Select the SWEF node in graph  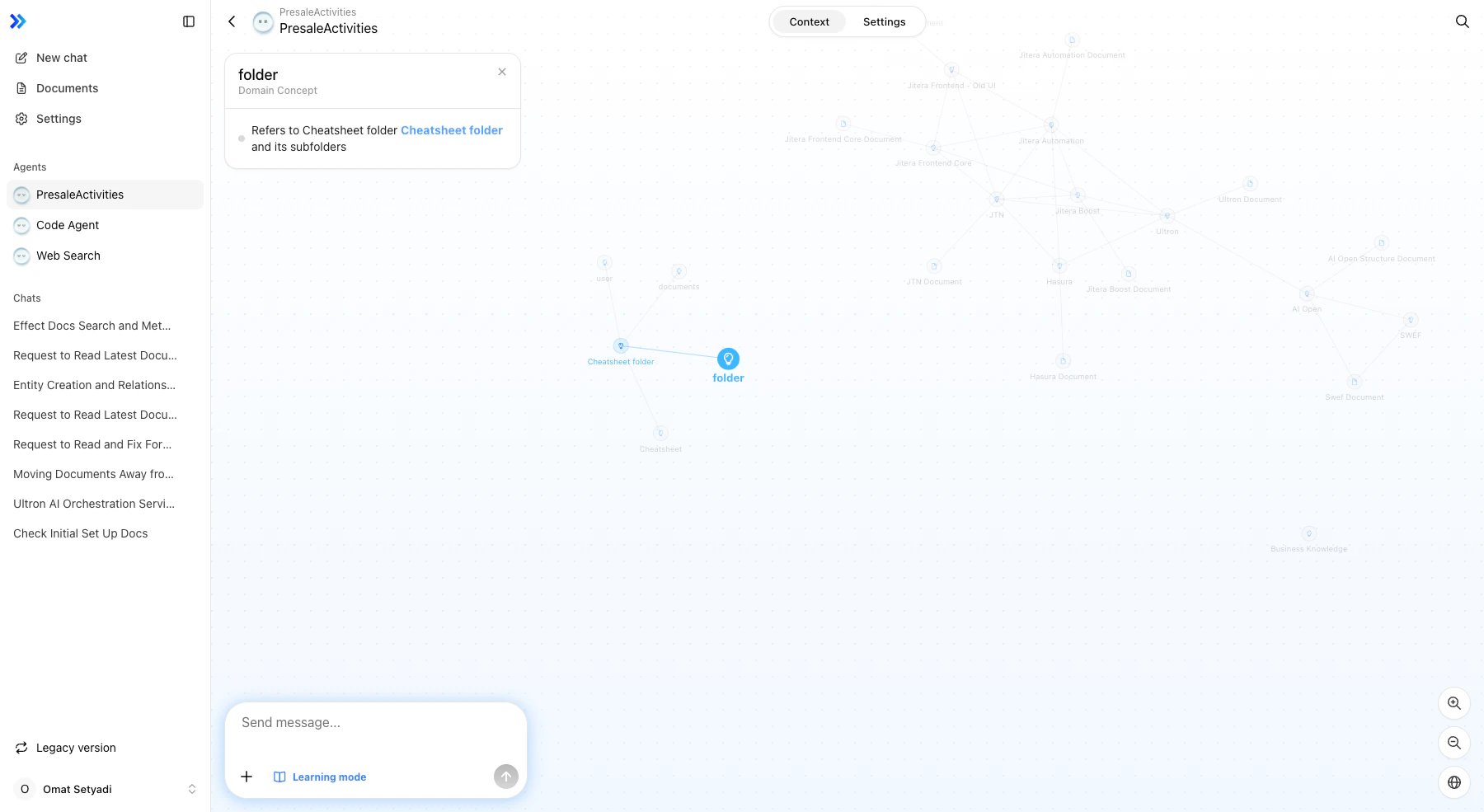1411,320
